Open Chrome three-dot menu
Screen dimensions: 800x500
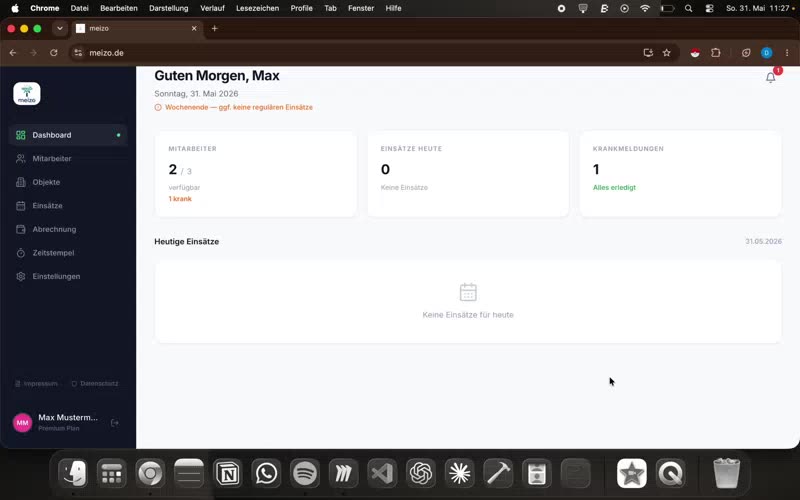(x=787, y=53)
